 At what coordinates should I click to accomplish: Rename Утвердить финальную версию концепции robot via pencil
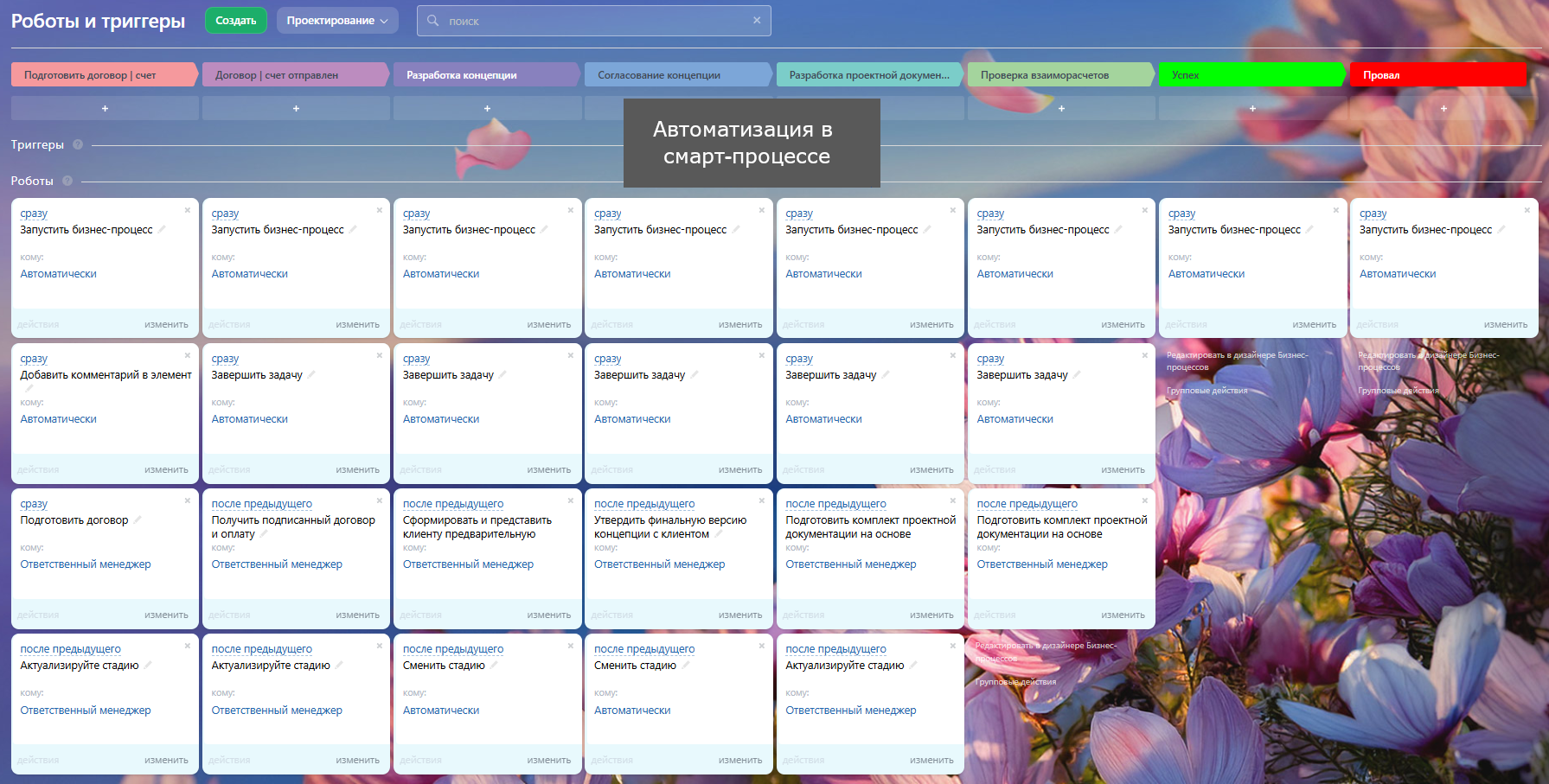[x=719, y=534]
